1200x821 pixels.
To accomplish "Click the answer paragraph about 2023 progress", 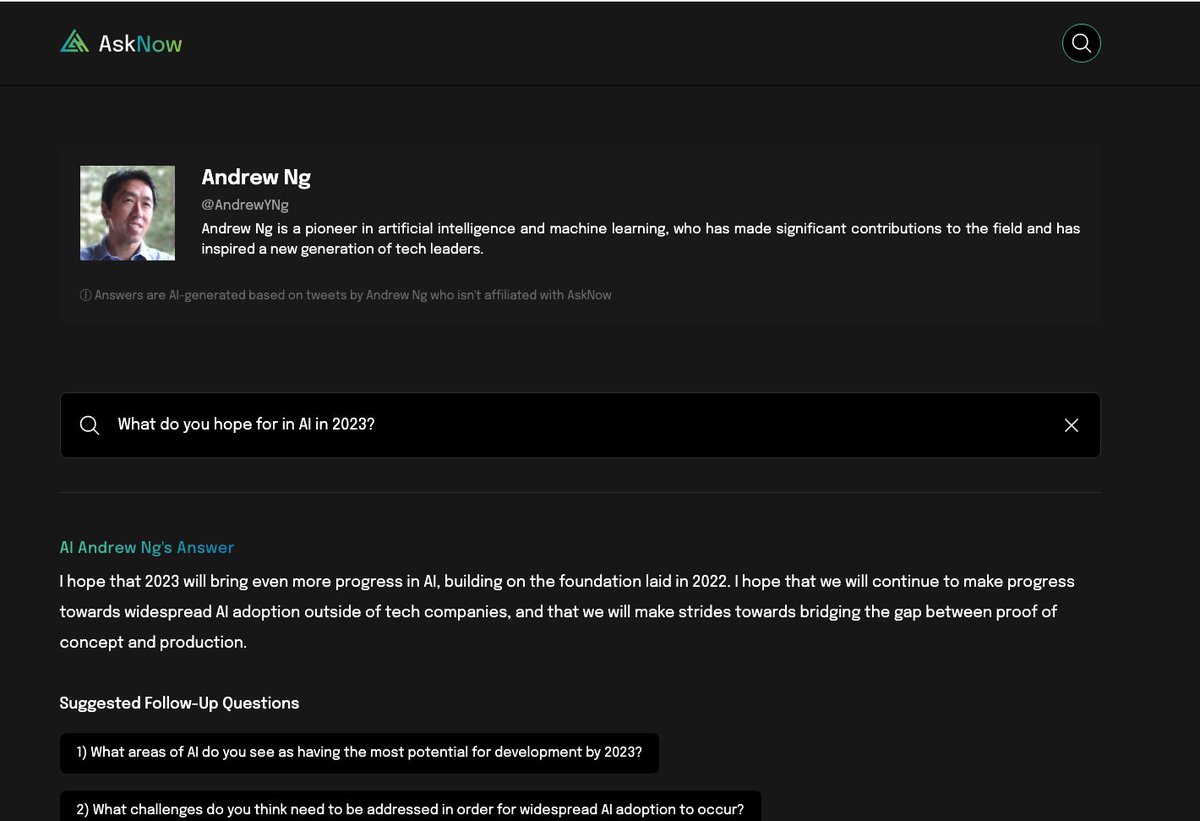I will click(567, 611).
